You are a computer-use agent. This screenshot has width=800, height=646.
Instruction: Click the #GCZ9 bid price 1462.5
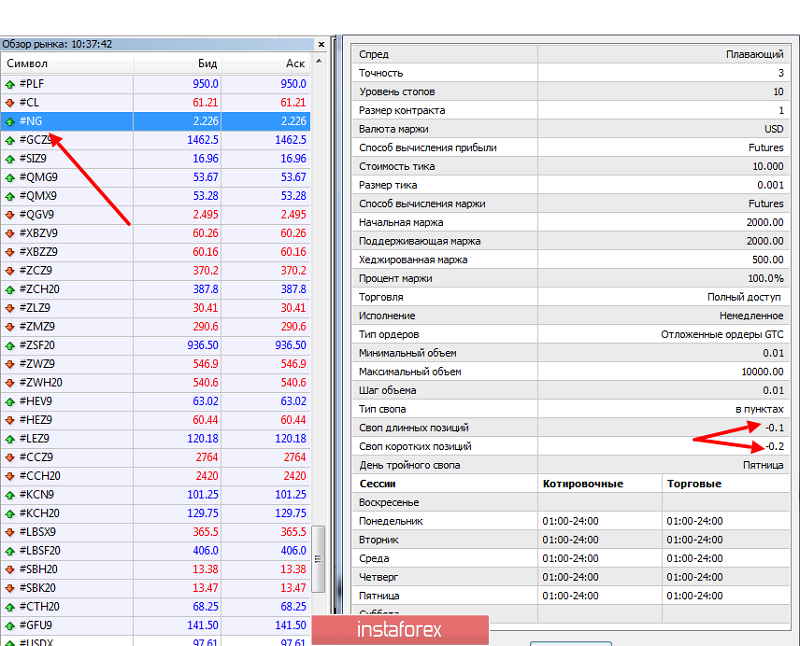point(203,140)
